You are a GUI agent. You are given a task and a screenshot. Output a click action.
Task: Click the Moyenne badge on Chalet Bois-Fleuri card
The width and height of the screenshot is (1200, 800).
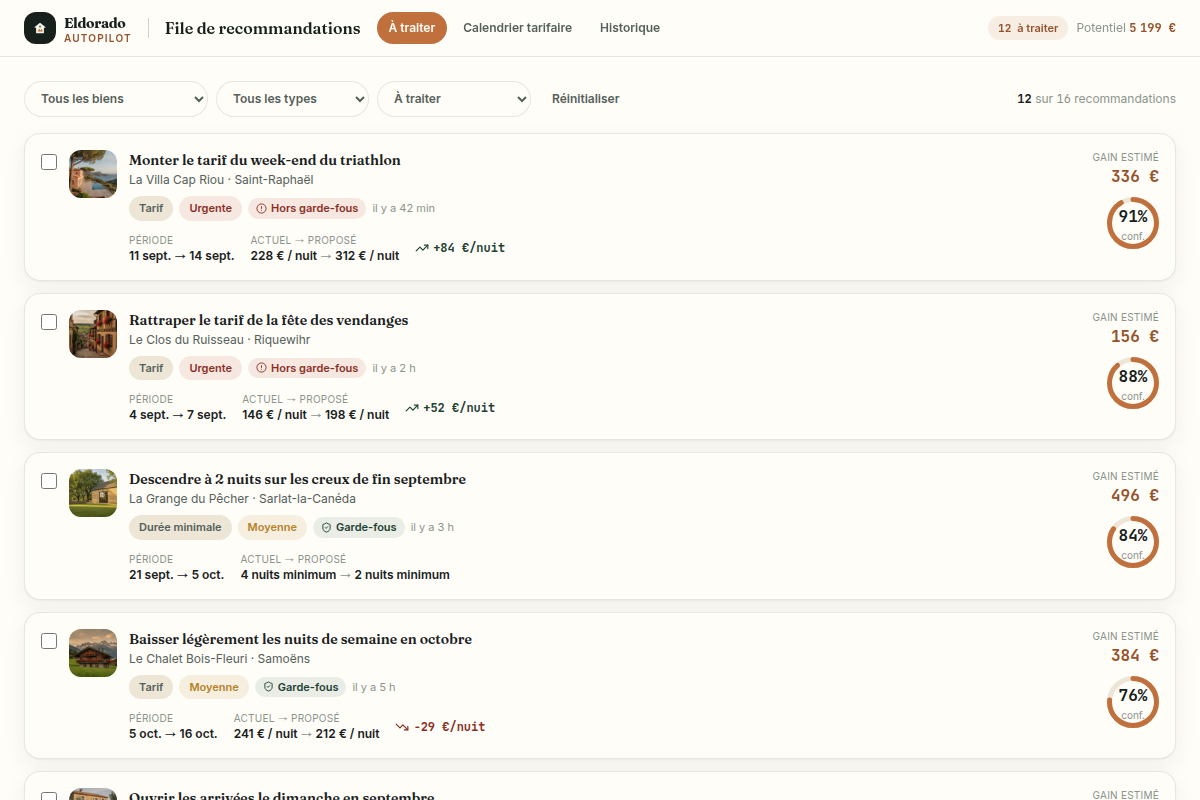tap(214, 687)
